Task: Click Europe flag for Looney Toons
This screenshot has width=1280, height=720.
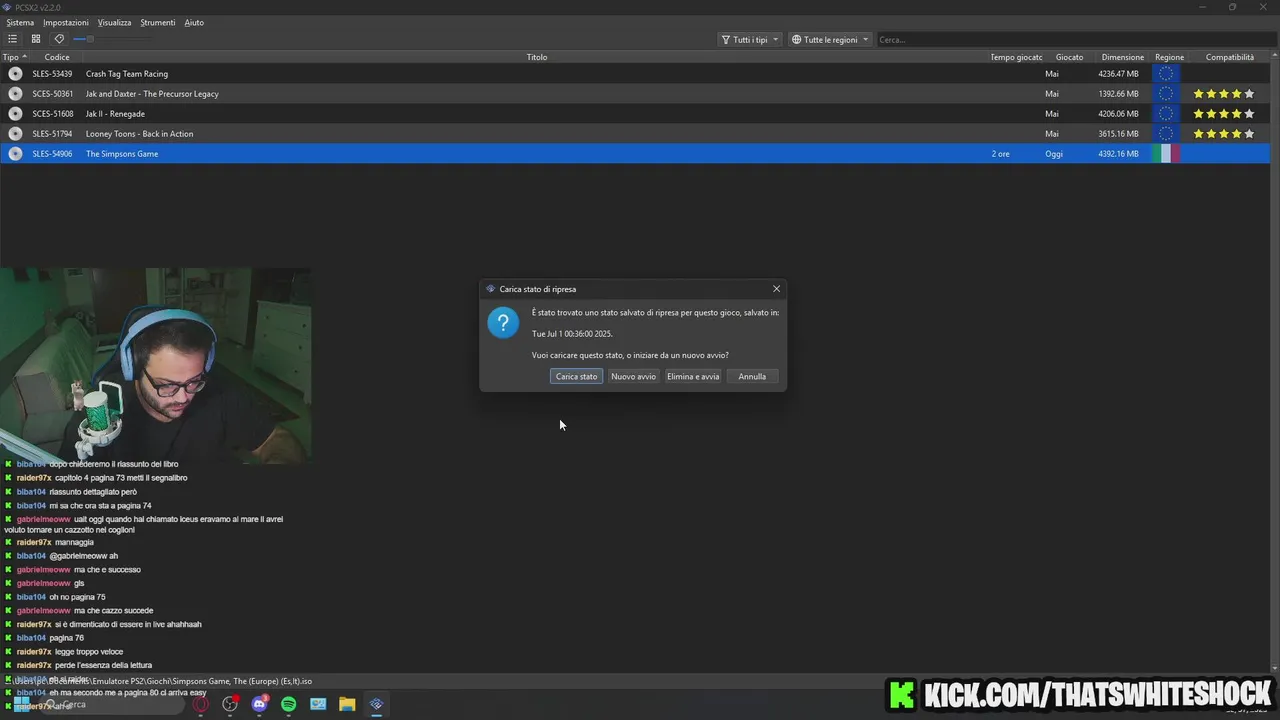Action: (x=1166, y=134)
